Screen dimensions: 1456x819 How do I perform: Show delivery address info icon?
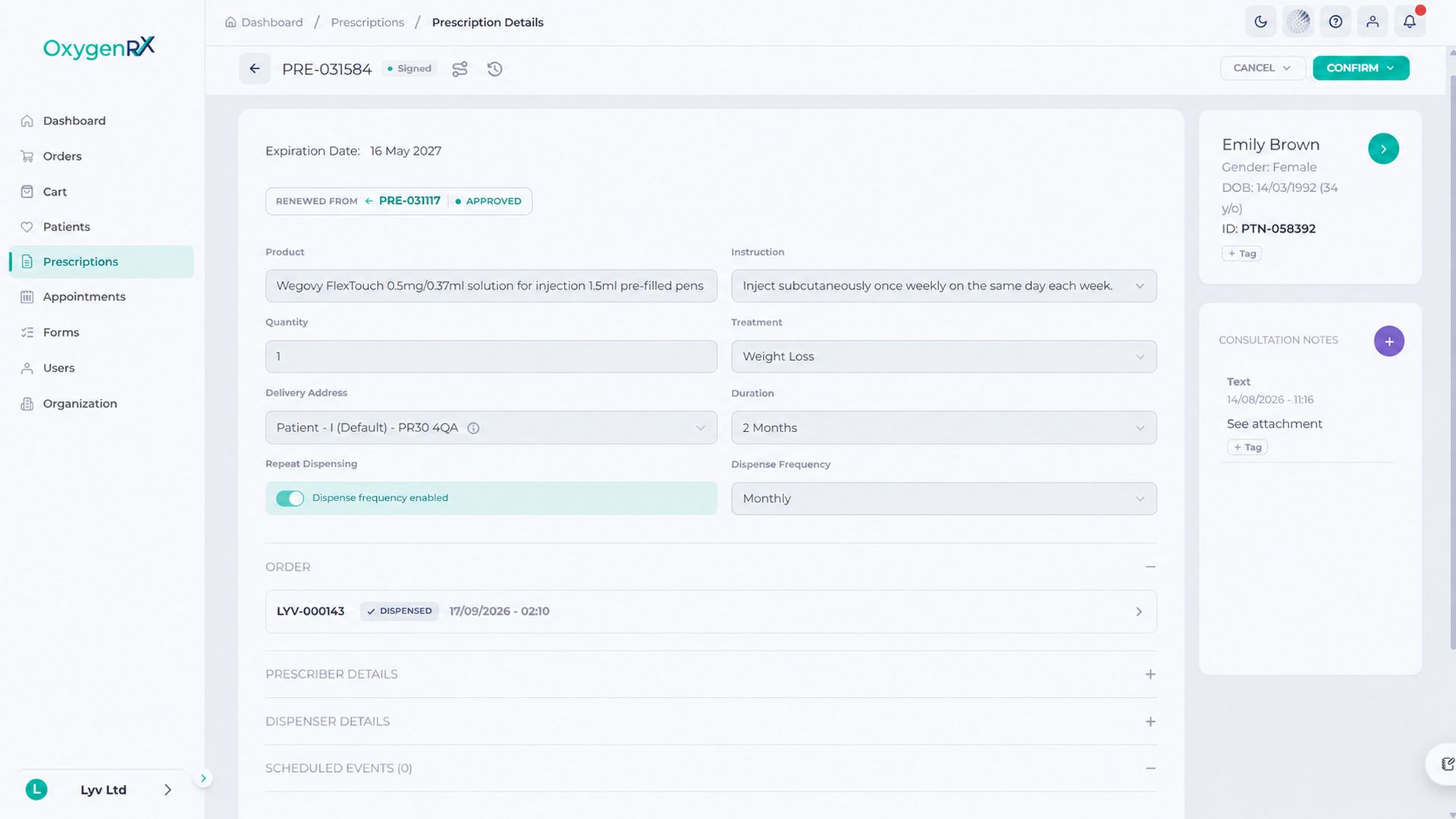(473, 428)
